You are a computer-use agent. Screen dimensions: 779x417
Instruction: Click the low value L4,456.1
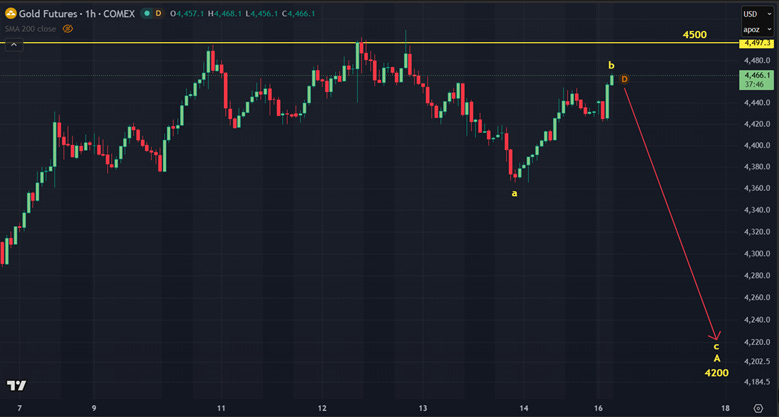click(261, 14)
